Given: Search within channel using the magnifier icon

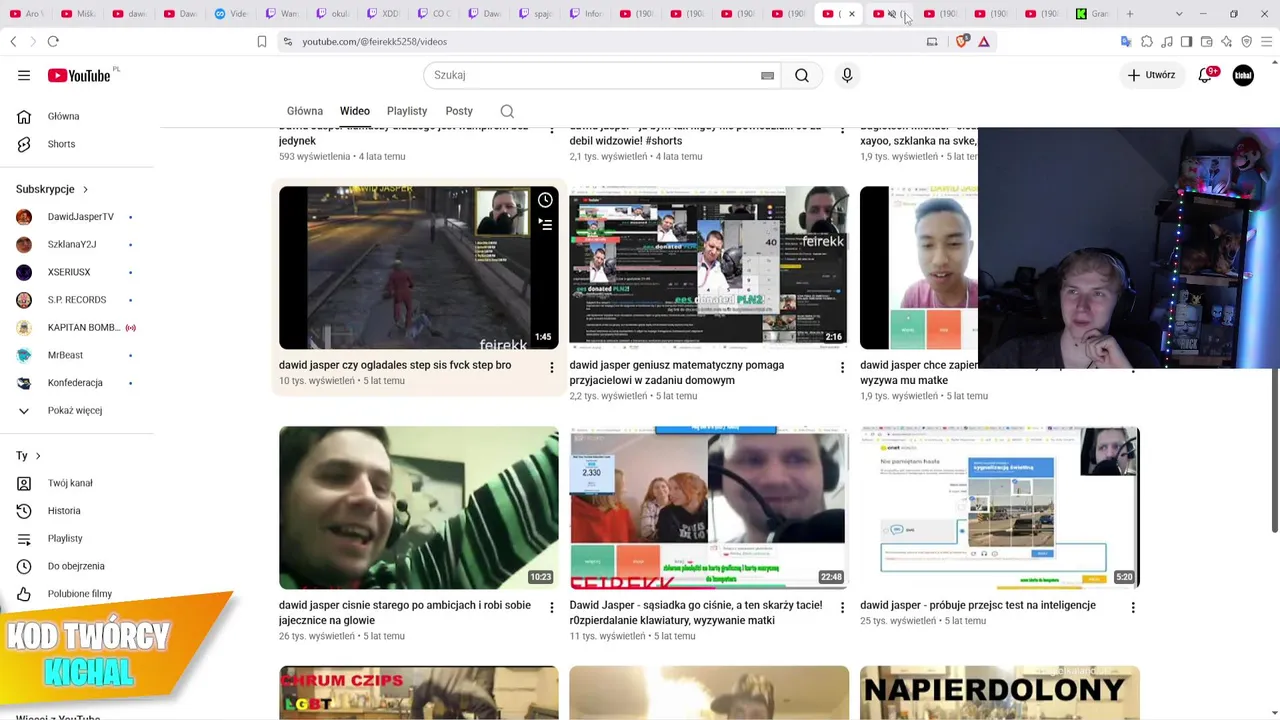Looking at the screenshot, I should click(x=507, y=111).
